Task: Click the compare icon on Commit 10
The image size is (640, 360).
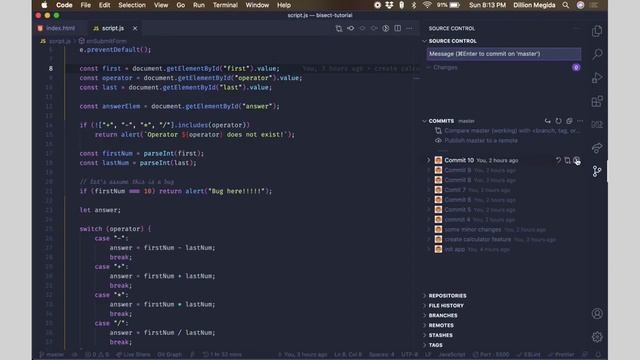Action: coord(567,160)
